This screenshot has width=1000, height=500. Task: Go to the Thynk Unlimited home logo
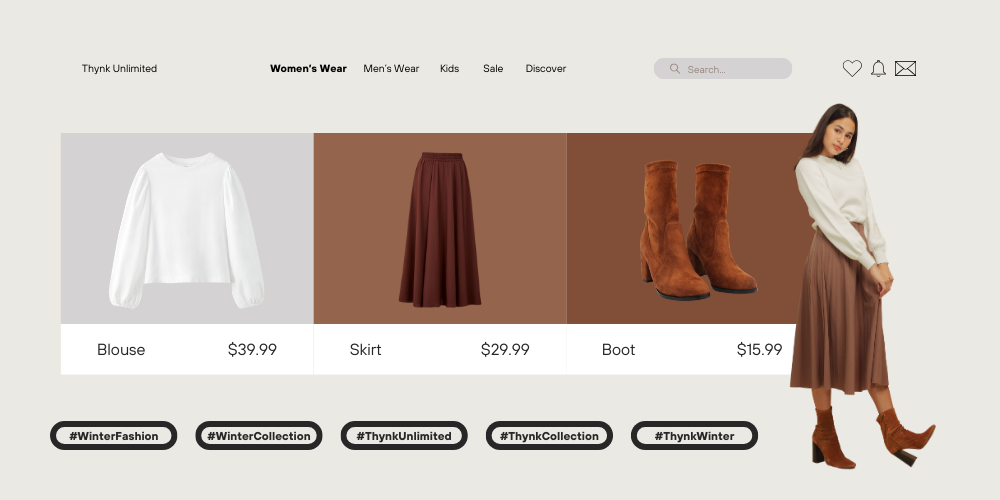pos(119,69)
